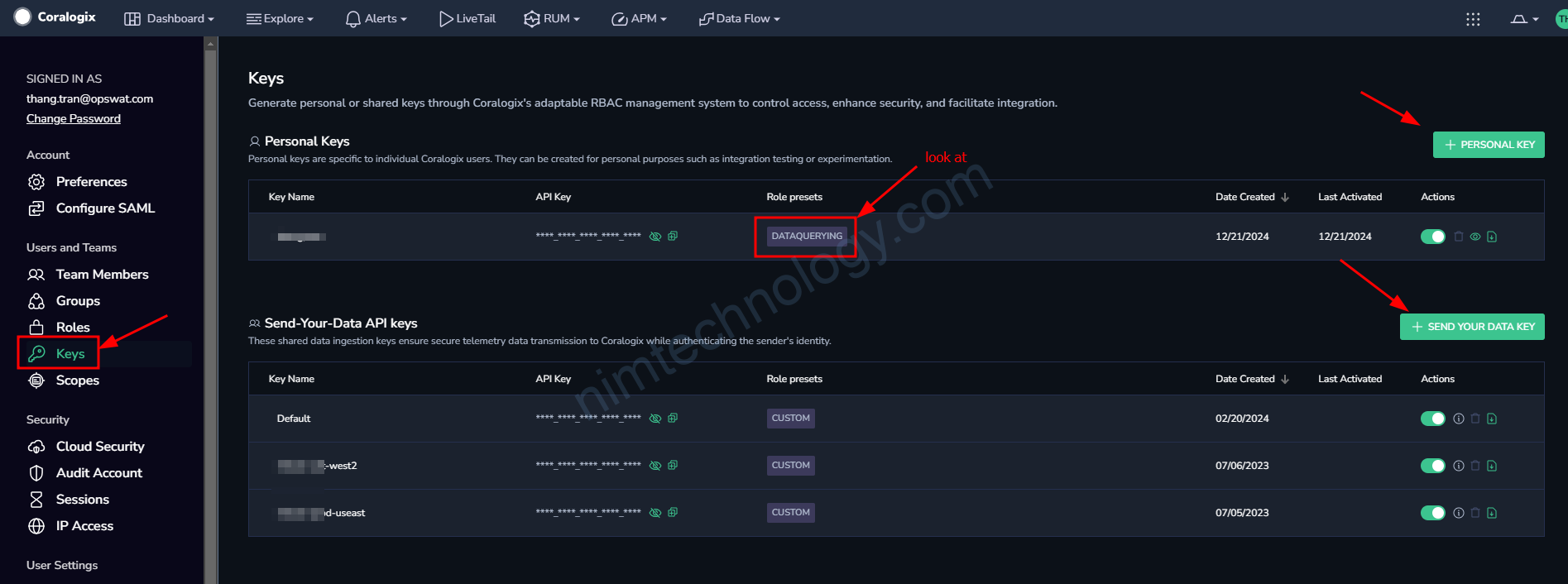Delete the -useast key using trash icon

[1475, 513]
